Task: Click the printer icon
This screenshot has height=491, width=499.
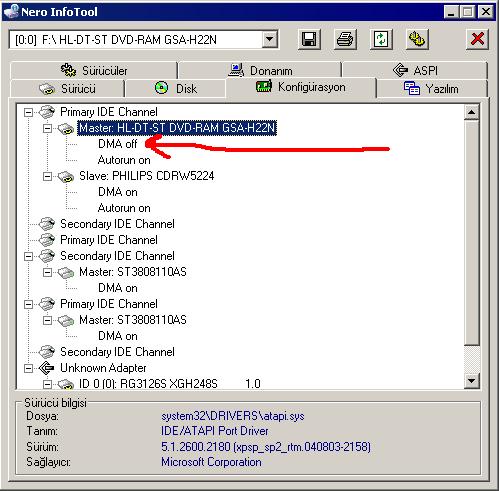Action: tap(345, 39)
